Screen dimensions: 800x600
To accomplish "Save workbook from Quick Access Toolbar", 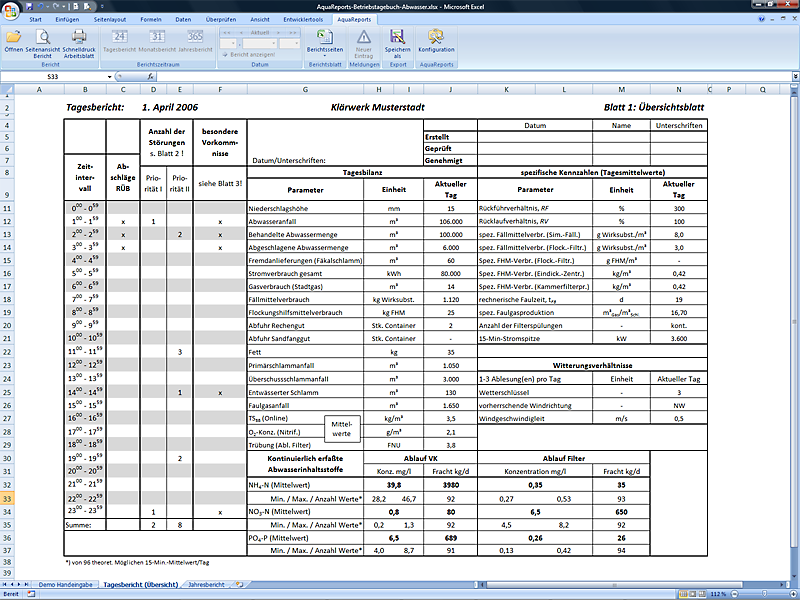I will (x=29, y=7).
